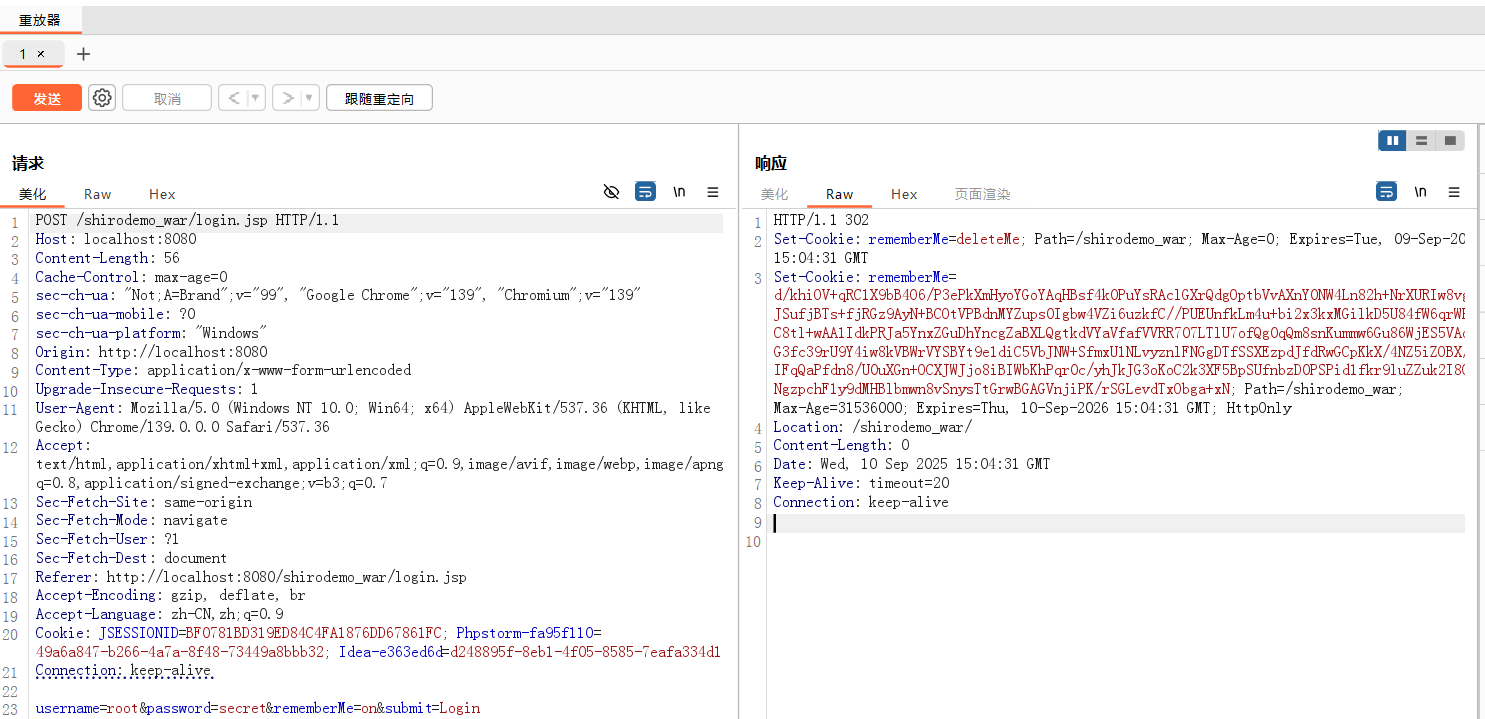The image size is (1485, 719).
Task: Toggle word wrap icon in response panel
Action: pos(1386,192)
